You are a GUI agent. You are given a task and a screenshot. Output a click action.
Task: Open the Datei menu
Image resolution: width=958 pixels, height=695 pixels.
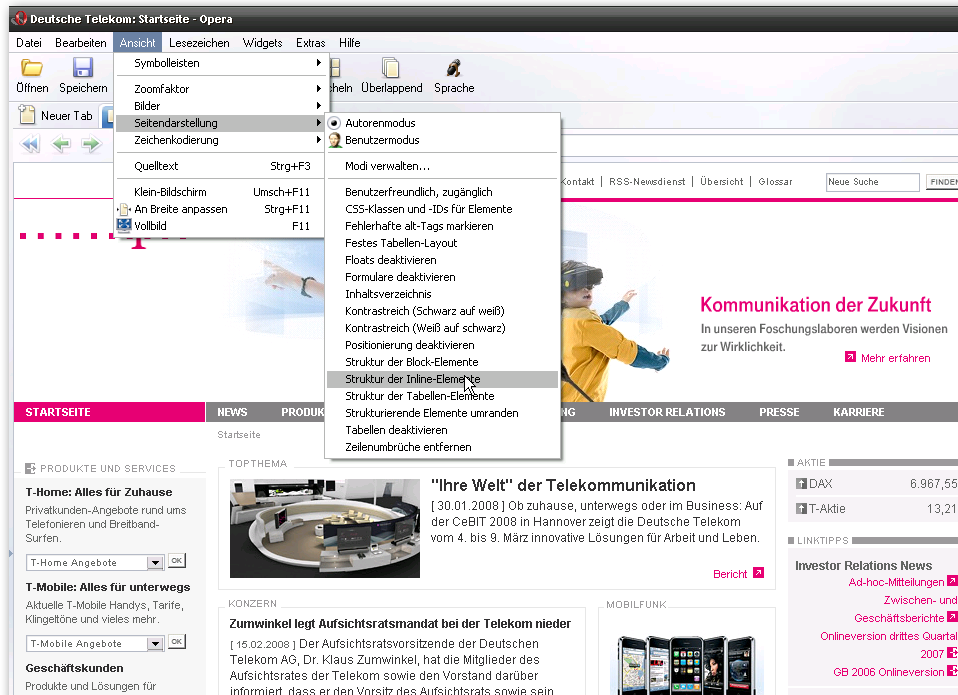click(x=29, y=43)
